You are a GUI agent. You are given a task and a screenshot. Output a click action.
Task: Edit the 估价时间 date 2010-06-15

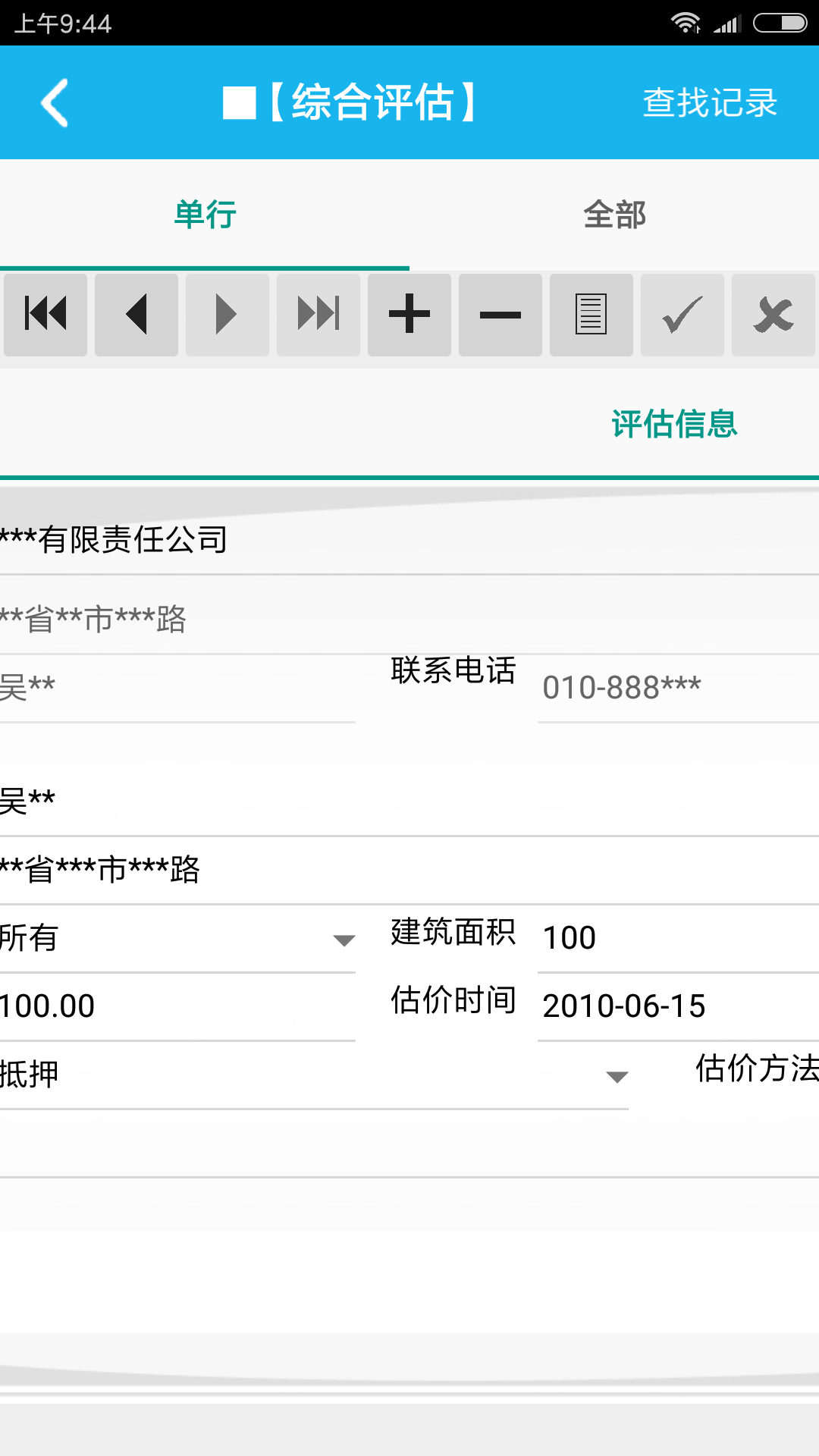tap(678, 1007)
